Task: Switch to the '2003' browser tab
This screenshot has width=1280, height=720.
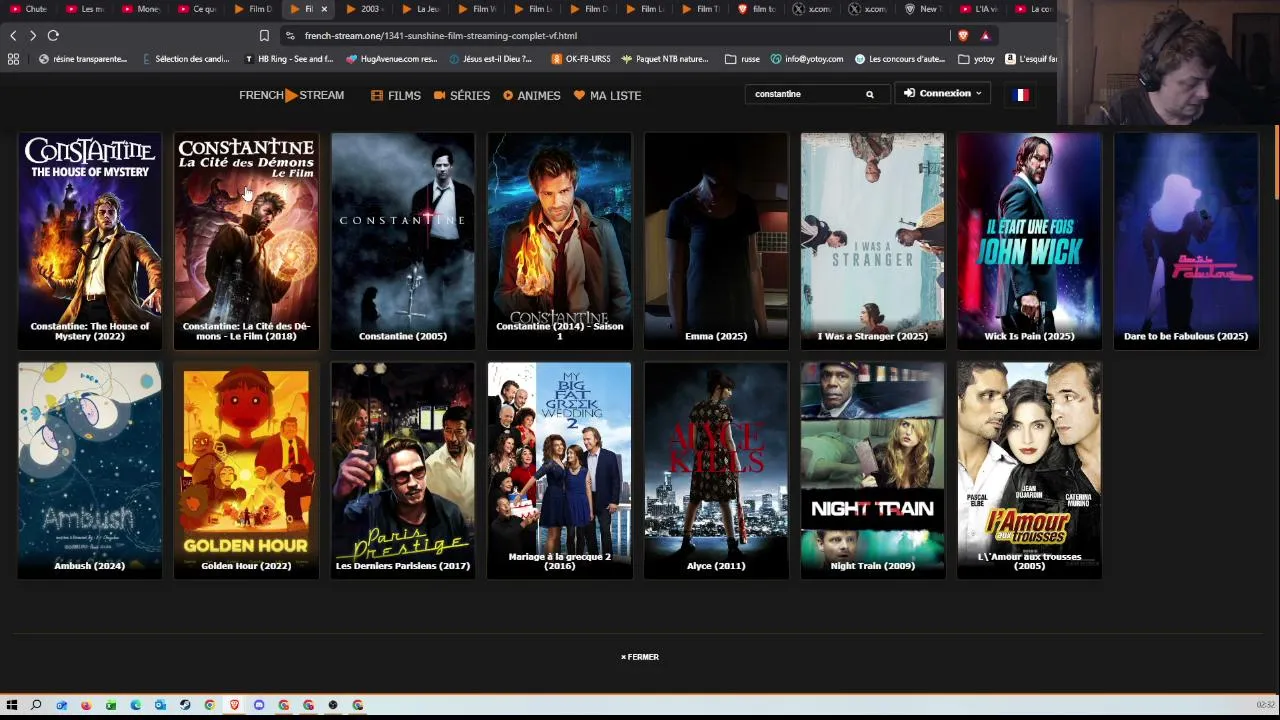Action: [x=365, y=9]
